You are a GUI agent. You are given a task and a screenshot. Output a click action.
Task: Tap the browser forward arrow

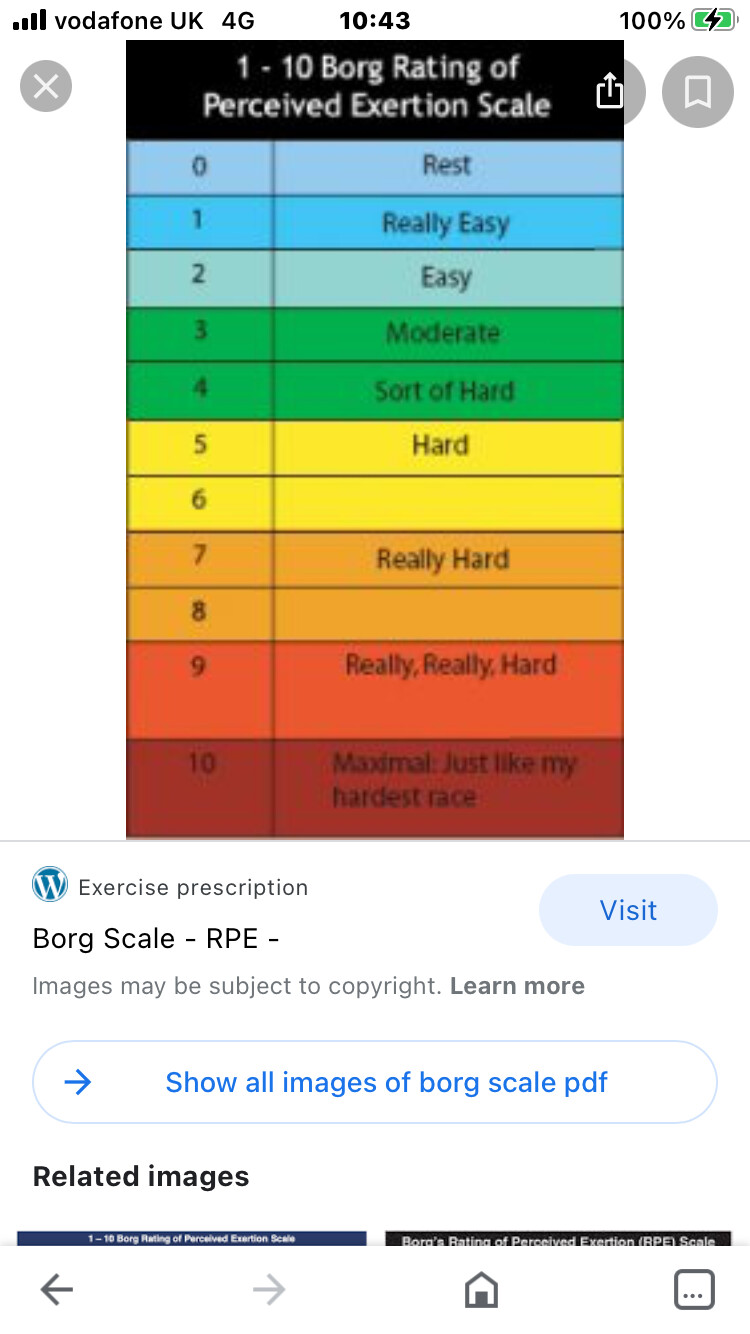269,1290
